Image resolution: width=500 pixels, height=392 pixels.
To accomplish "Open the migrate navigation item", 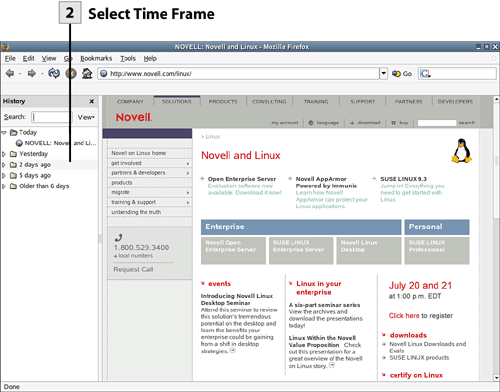I will tap(150, 192).
